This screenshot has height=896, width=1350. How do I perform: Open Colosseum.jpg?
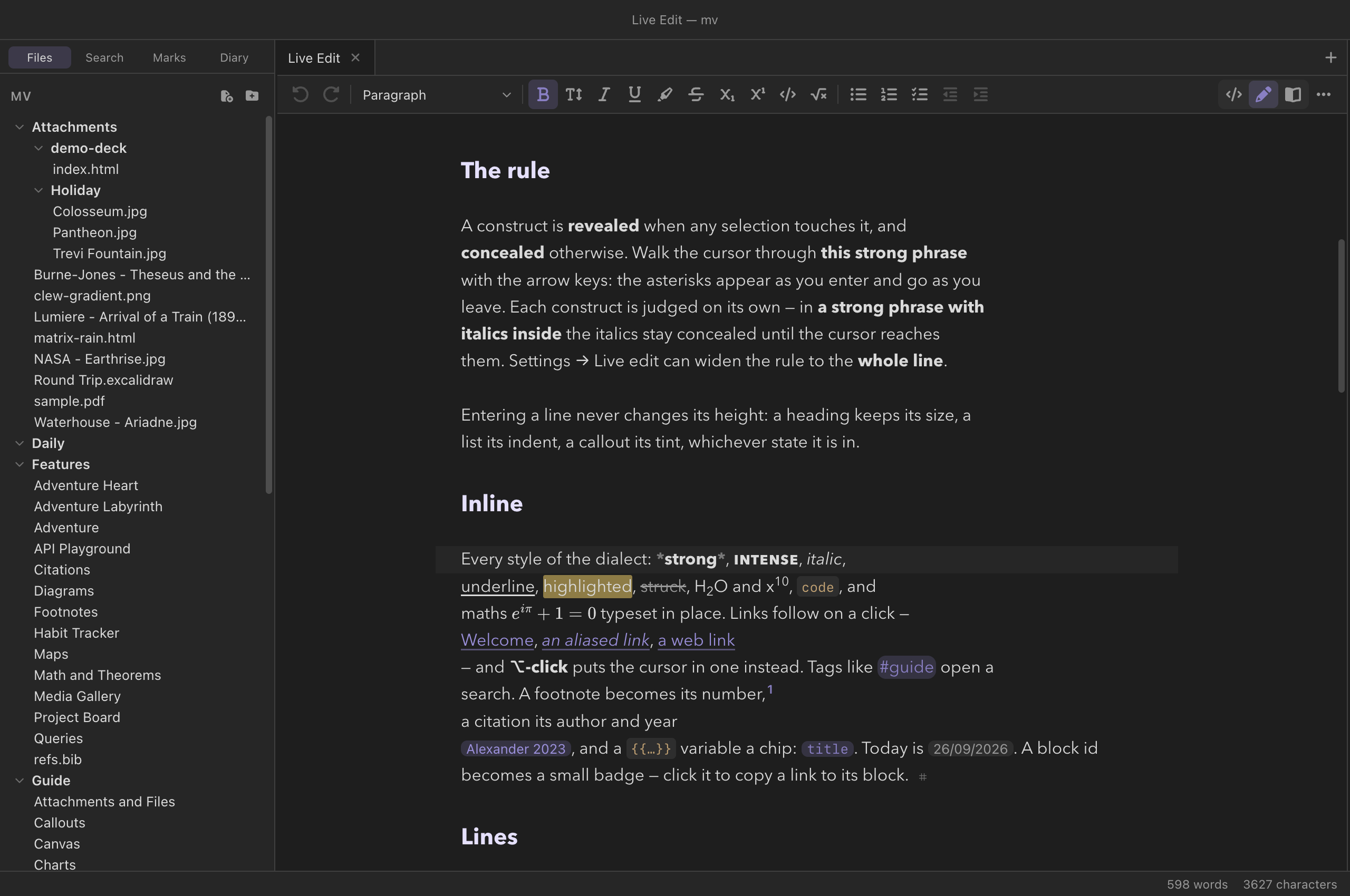(x=100, y=211)
